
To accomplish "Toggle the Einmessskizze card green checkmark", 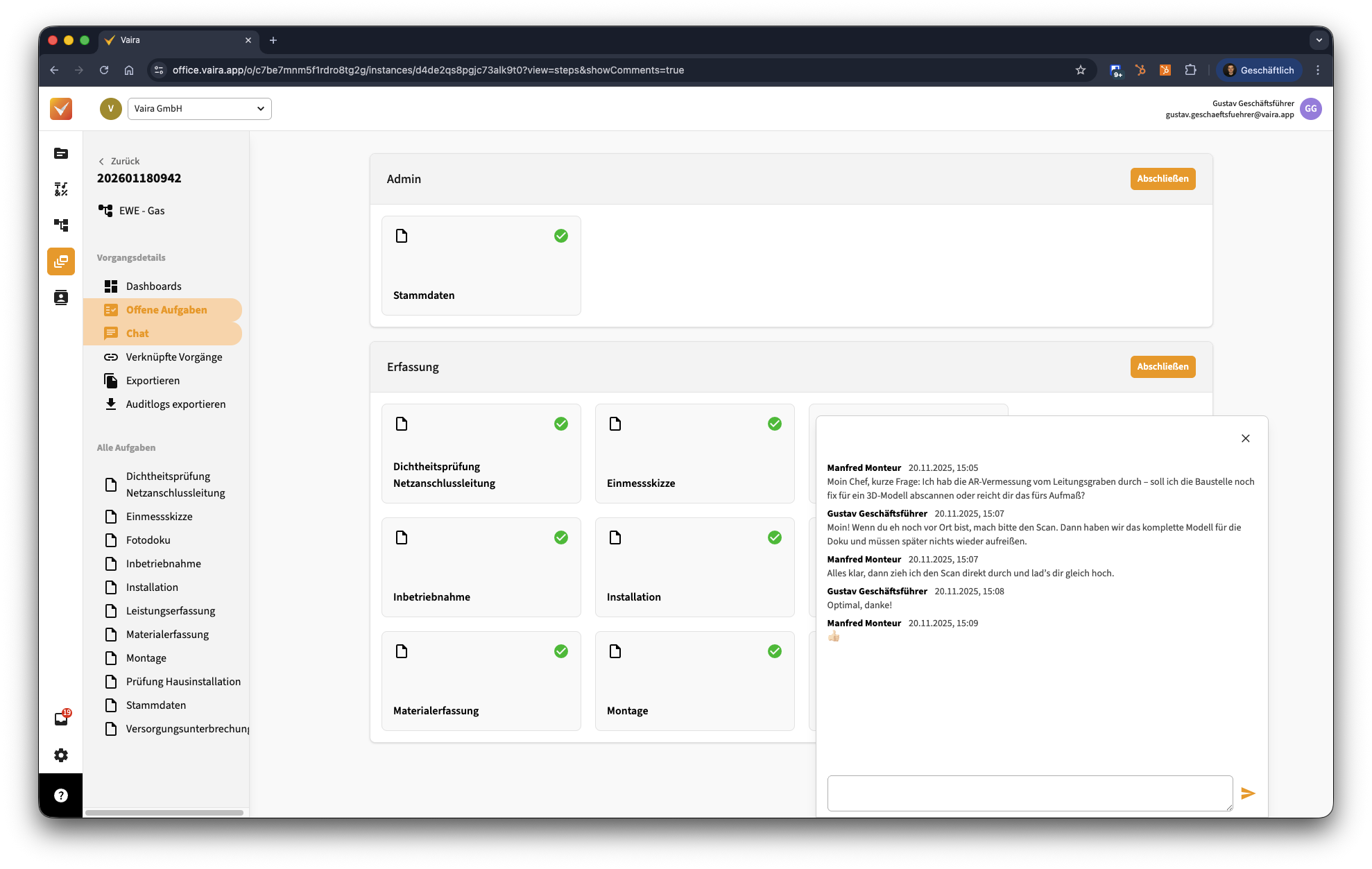I will (x=775, y=424).
